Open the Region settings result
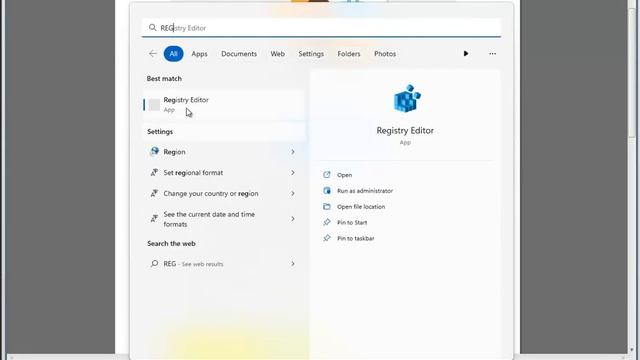This screenshot has height=360, width=640. click(x=224, y=152)
